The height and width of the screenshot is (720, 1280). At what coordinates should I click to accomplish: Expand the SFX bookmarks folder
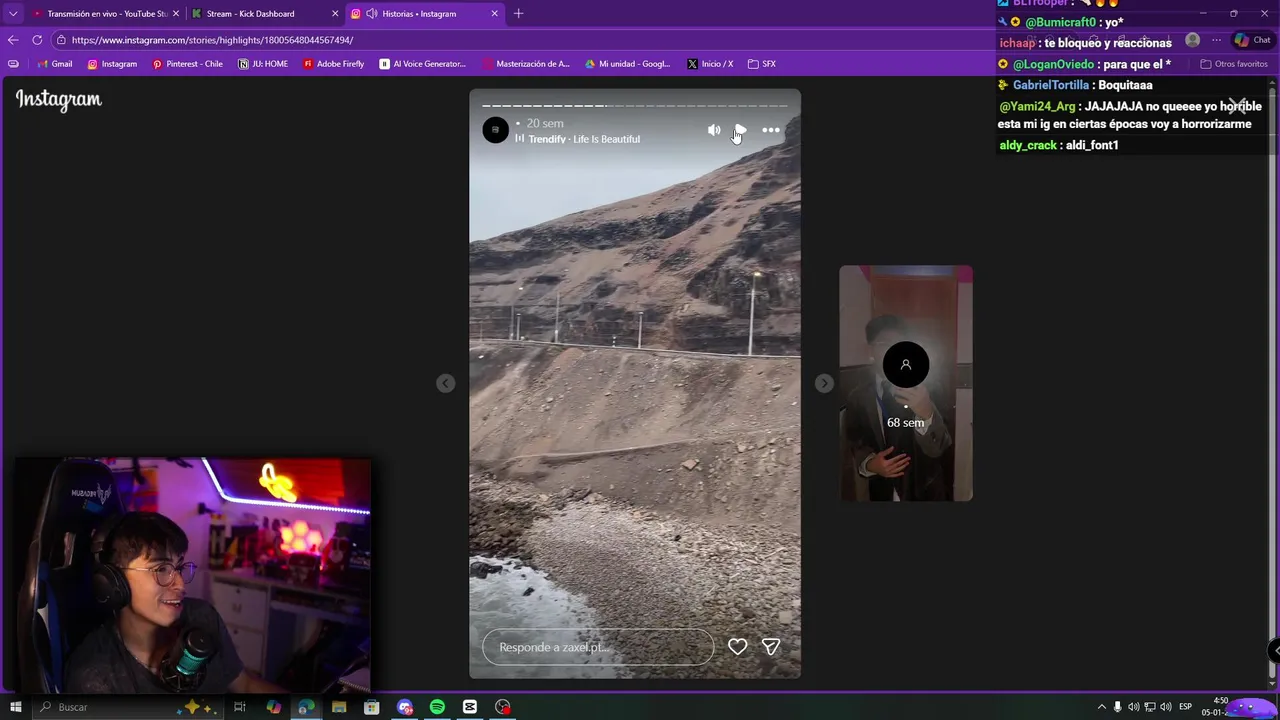click(762, 64)
